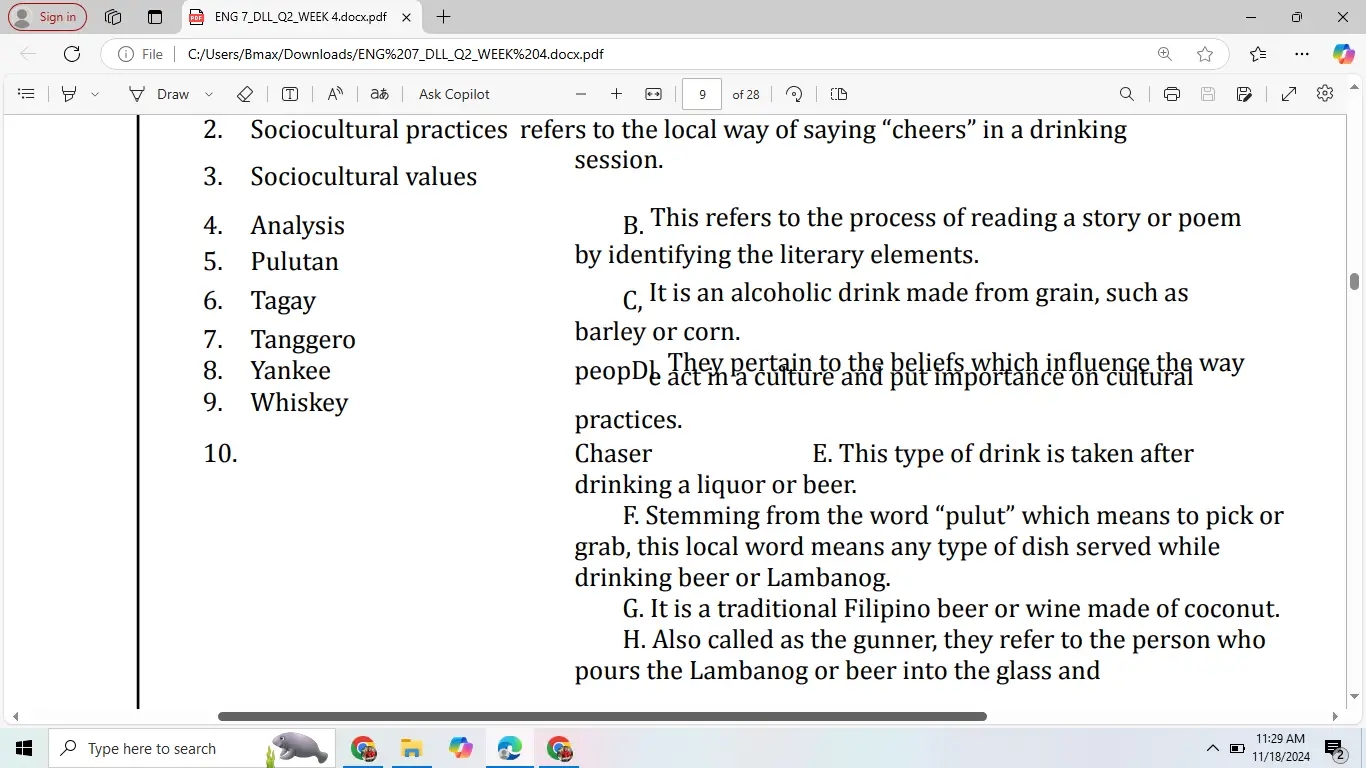Click the Save as icon

tap(1244, 94)
